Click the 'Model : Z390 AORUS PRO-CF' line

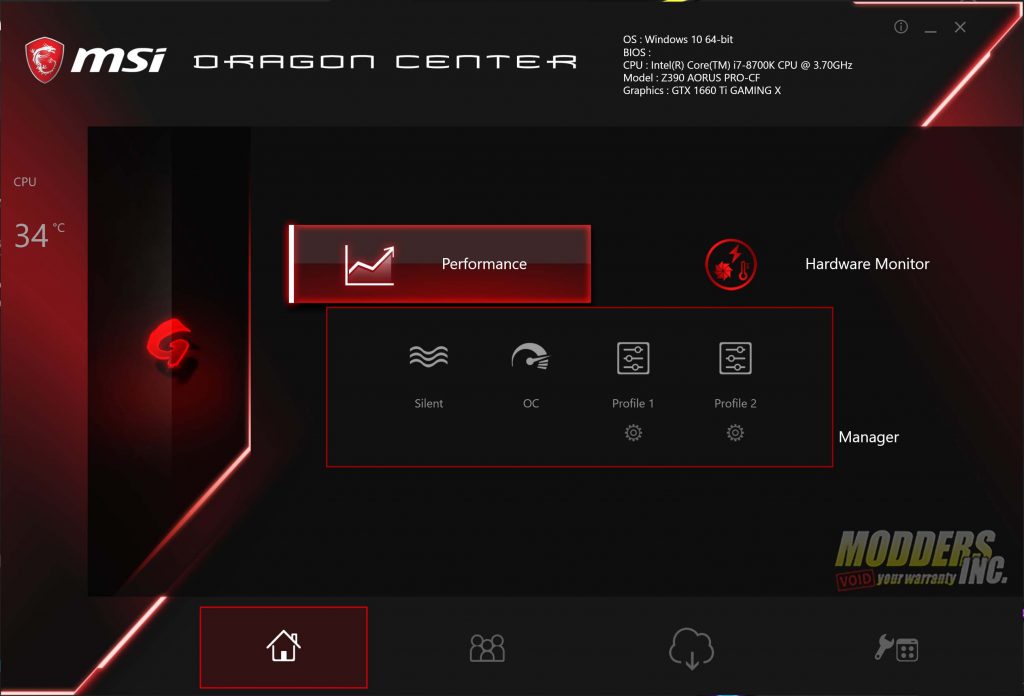691,78
